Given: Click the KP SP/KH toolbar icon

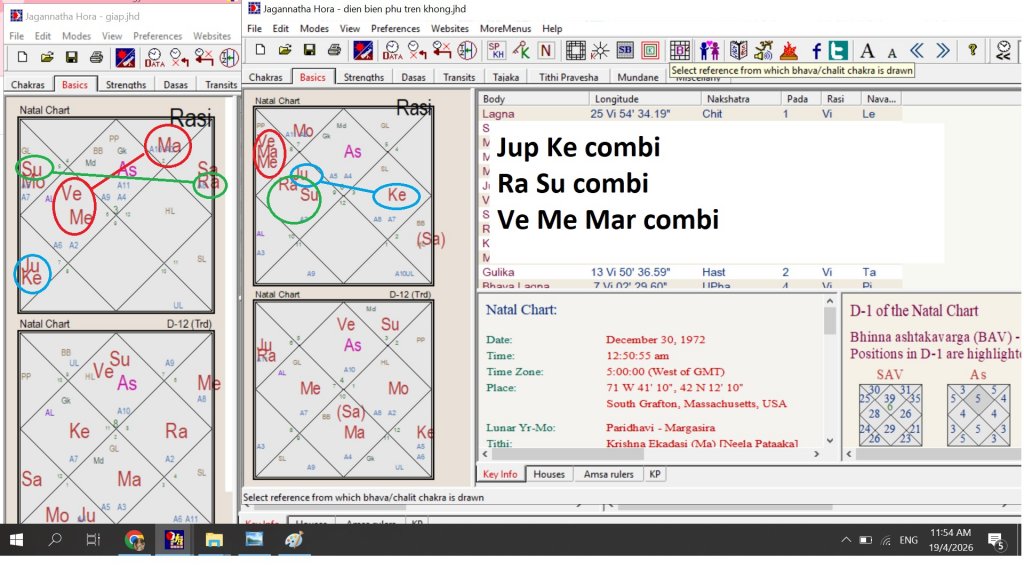Looking at the screenshot, I should (x=496, y=50).
